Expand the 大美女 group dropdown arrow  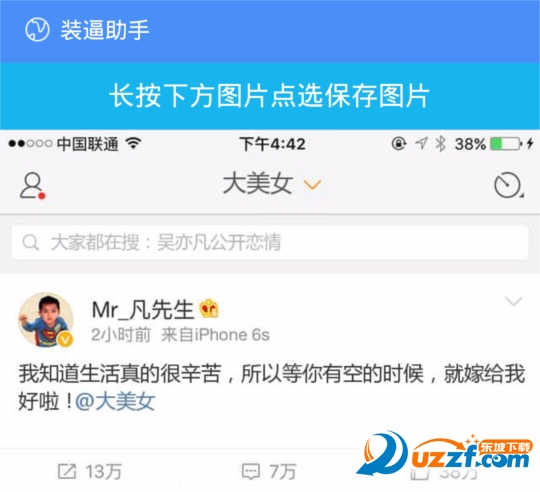(312, 185)
